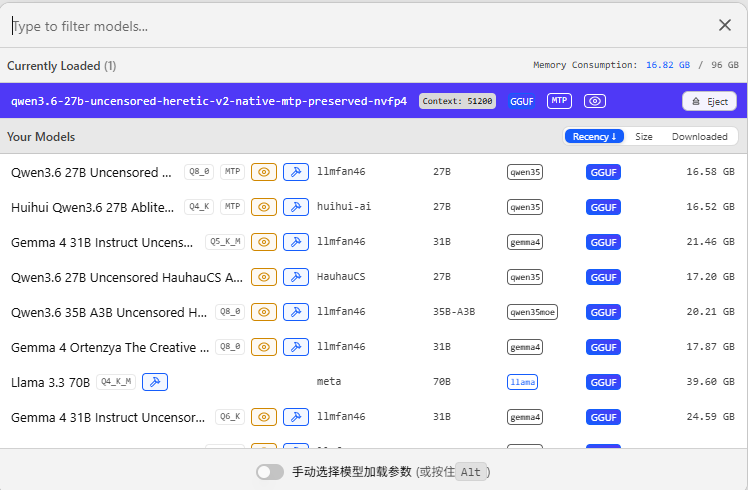Click the 35B-A3B parameter value
Screen dimensions: 748x490
pyautogui.click(x=454, y=312)
